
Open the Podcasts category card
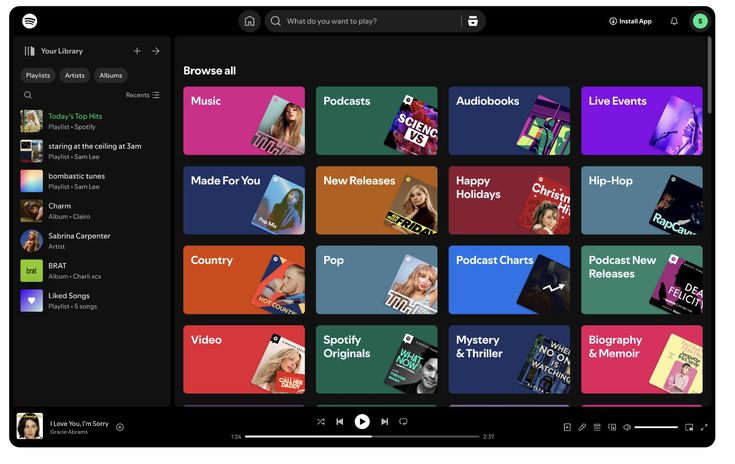(376, 120)
